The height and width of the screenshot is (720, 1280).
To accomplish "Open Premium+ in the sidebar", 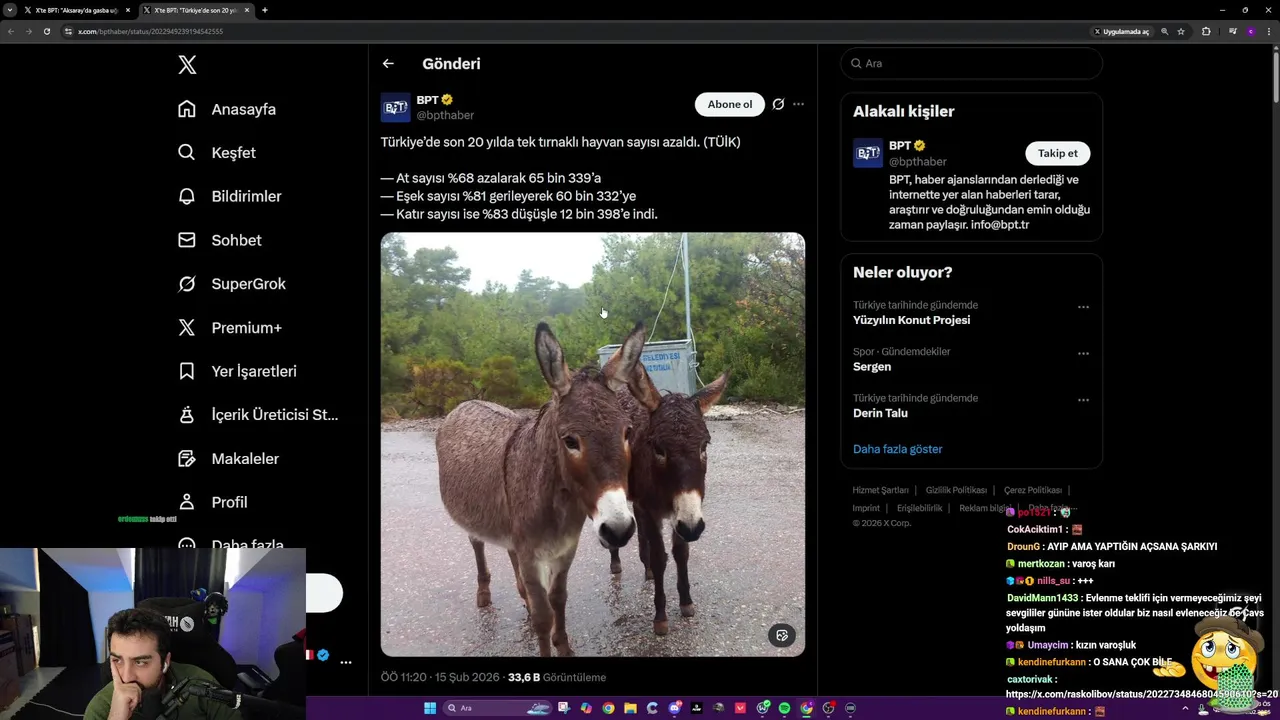I will (230, 327).
